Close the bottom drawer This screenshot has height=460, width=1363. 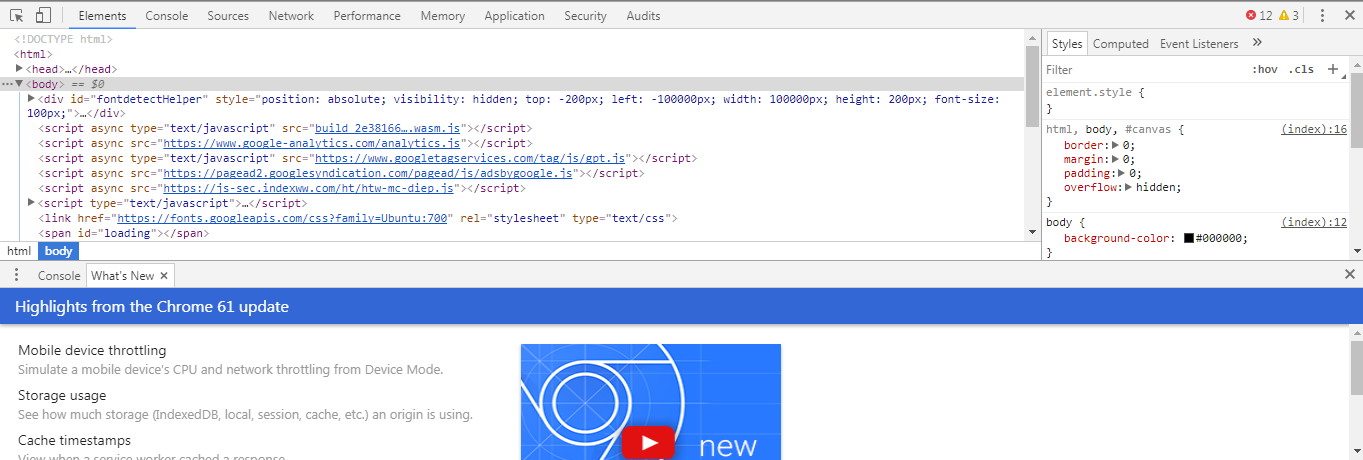(x=1350, y=274)
